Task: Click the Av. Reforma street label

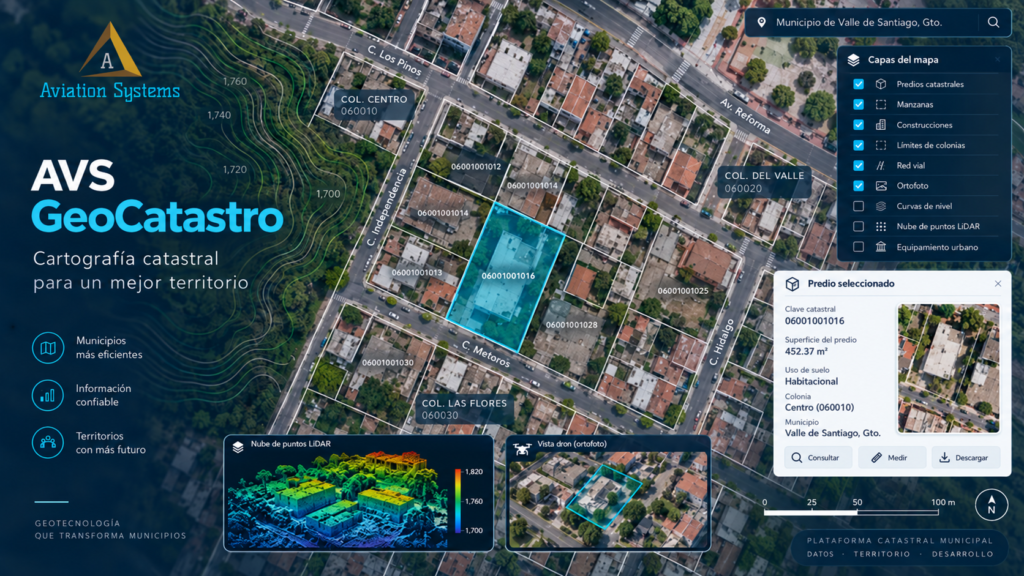Action: pyautogui.click(x=745, y=116)
